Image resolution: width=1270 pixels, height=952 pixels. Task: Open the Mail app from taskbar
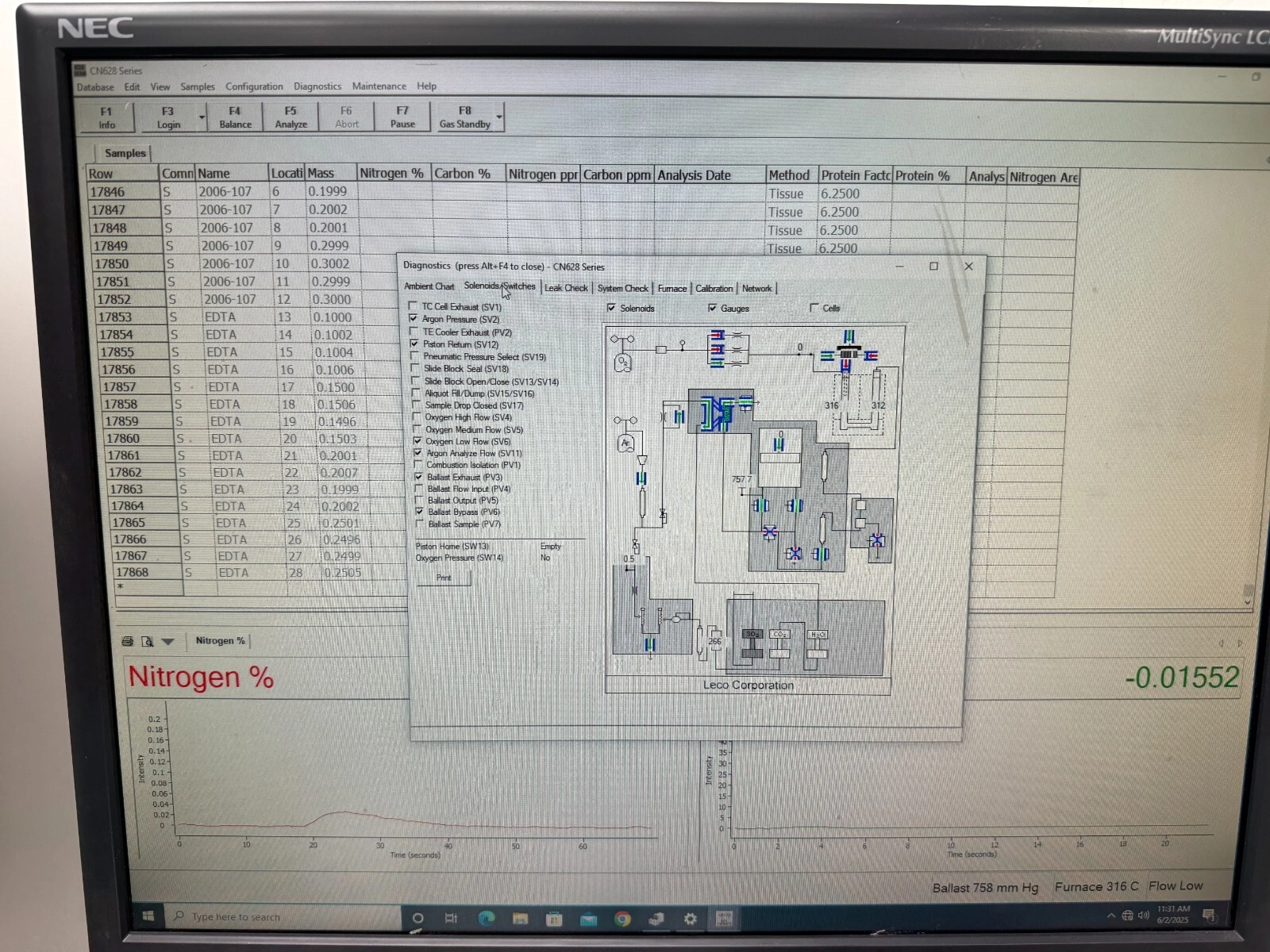pos(588,919)
